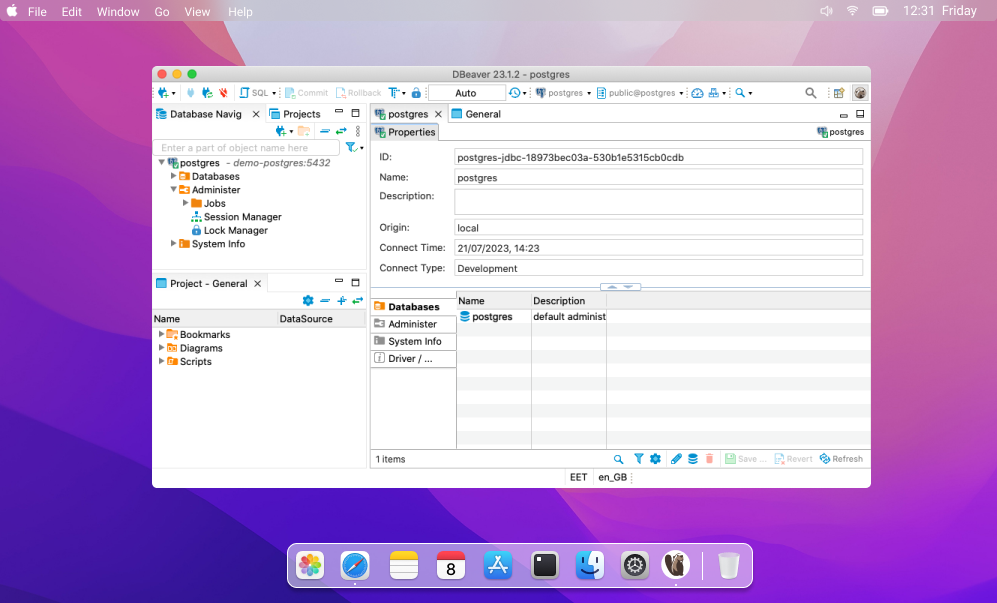The height and width of the screenshot is (603, 997).
Task: Click the transaction mode T icon
Action: 394,93
